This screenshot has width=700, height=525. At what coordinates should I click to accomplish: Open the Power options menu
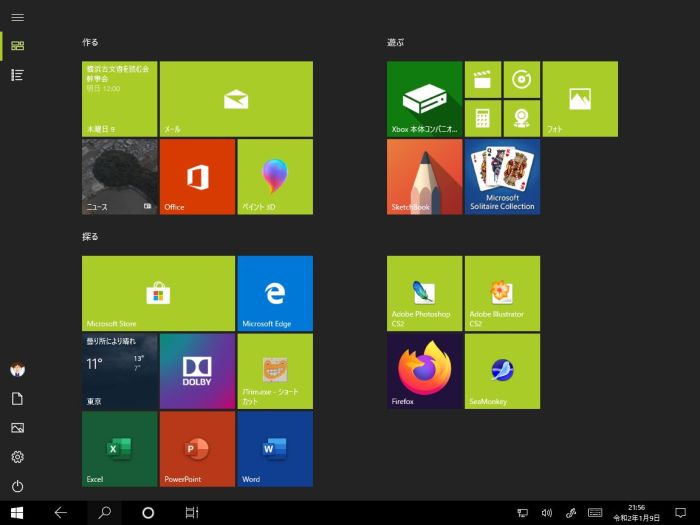pos(17,486)
